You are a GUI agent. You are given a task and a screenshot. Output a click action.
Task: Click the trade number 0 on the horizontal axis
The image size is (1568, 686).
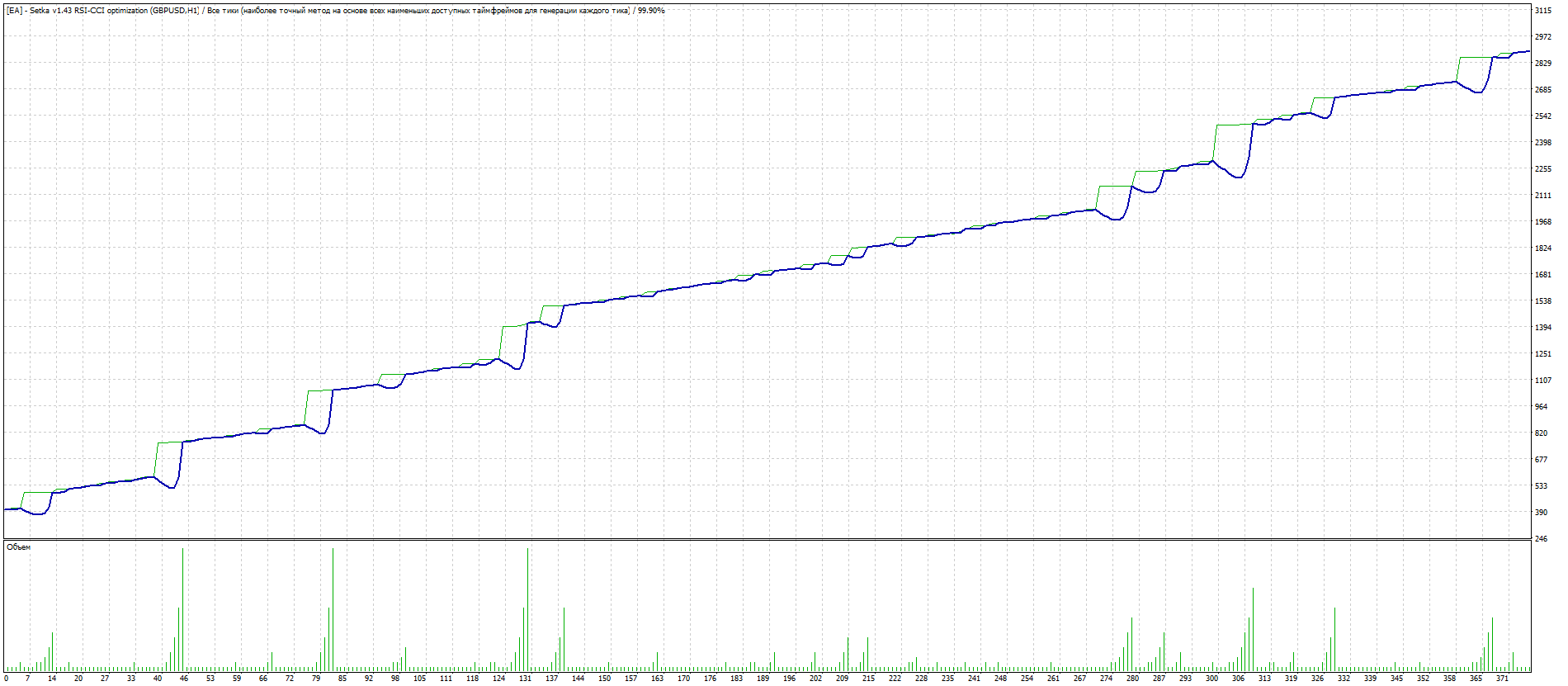click(x=7, y=679)
